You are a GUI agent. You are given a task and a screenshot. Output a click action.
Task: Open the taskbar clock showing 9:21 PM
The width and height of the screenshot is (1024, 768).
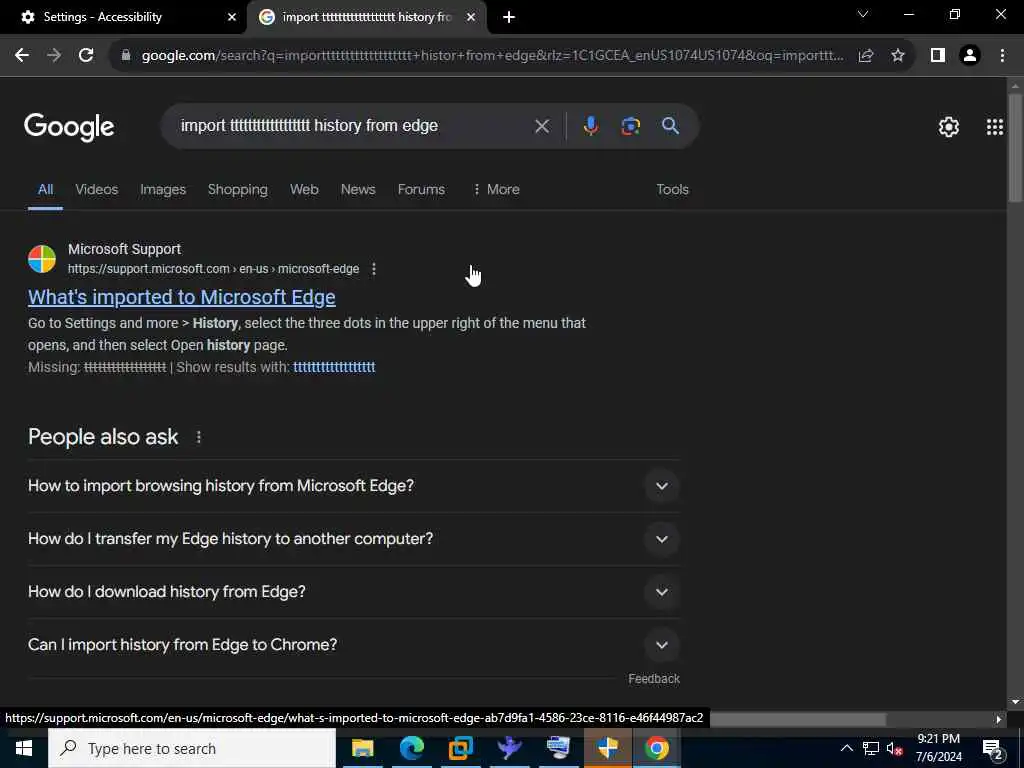click(938, 748)
